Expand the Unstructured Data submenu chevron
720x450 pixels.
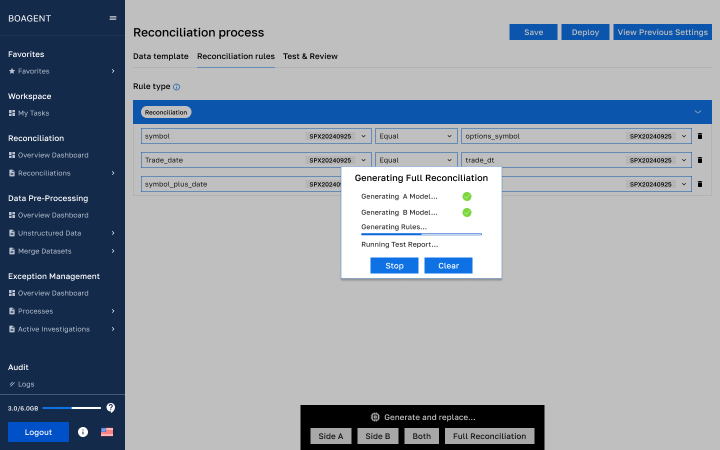[x=113, y=233]
